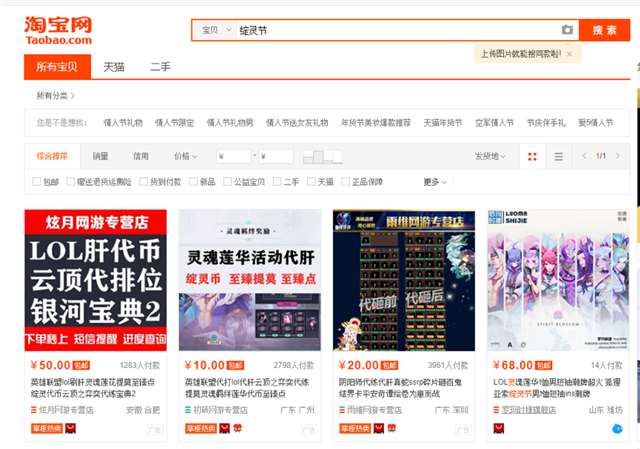
Task: Go to previous results page arrow
Action: [x=584, y=156]
